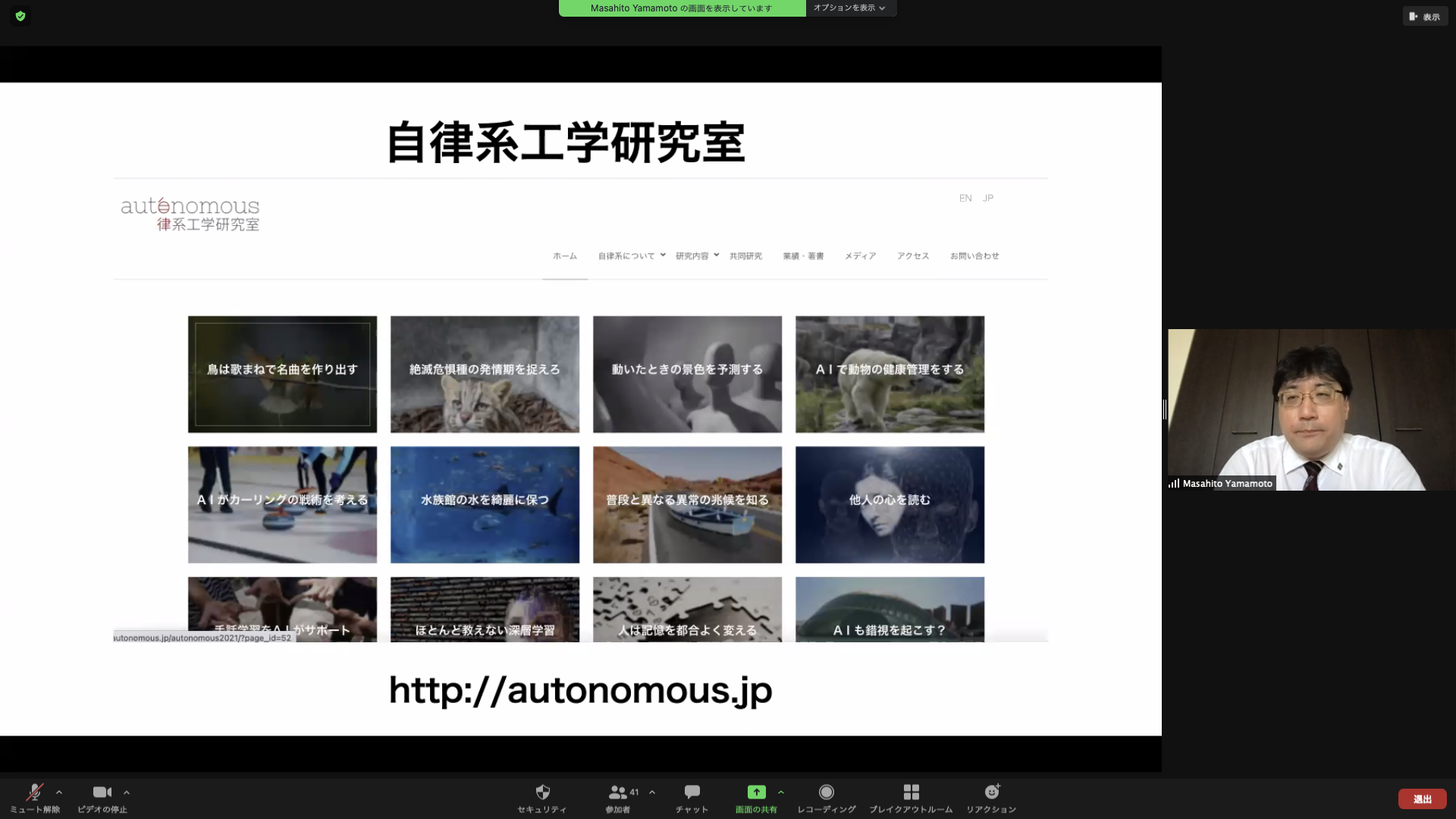Screen dimensions: 1456x819
Task: Open the AIで動物の健康管理をする tile
Action: [x=890, y=375]
